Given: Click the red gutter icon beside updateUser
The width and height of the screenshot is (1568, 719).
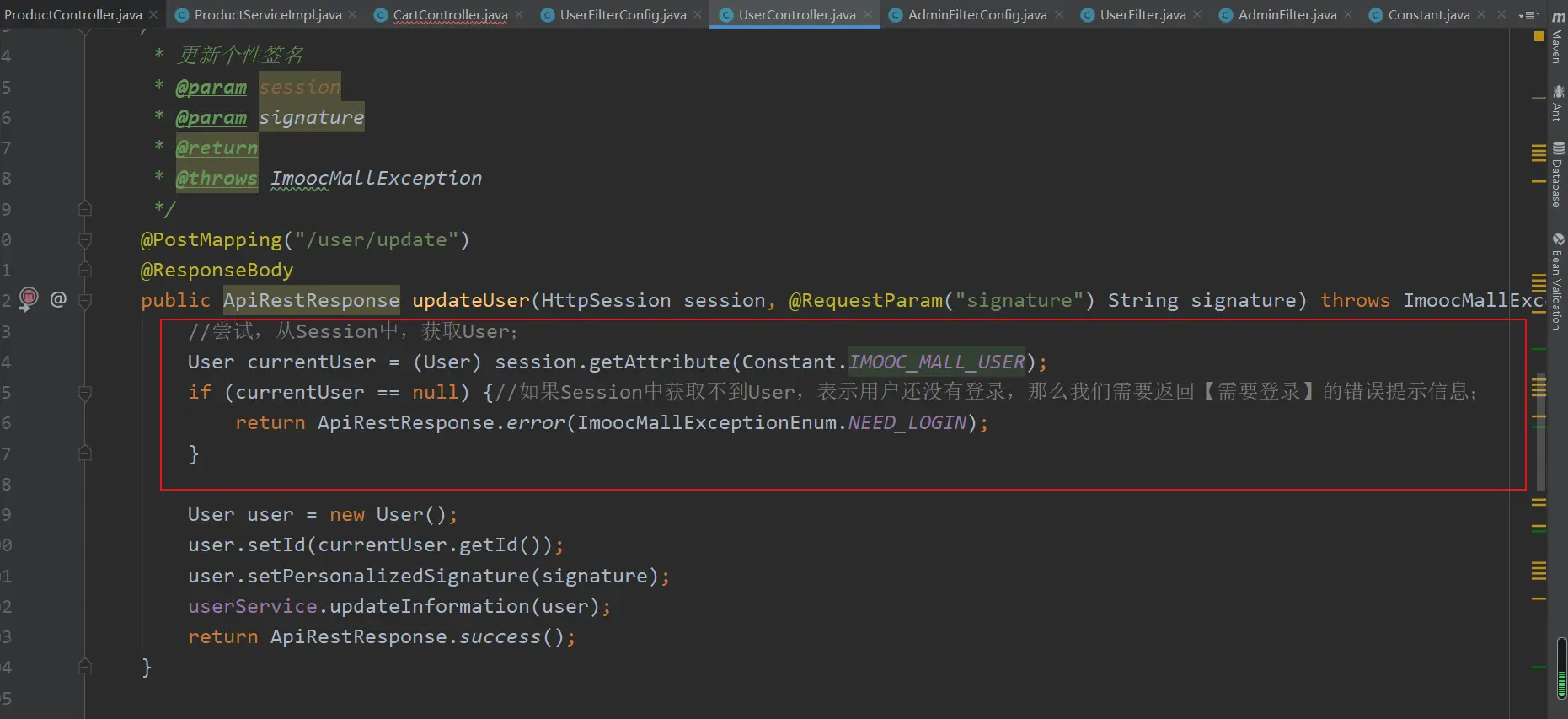Looking at the screenshot, I should click(29, 298).
